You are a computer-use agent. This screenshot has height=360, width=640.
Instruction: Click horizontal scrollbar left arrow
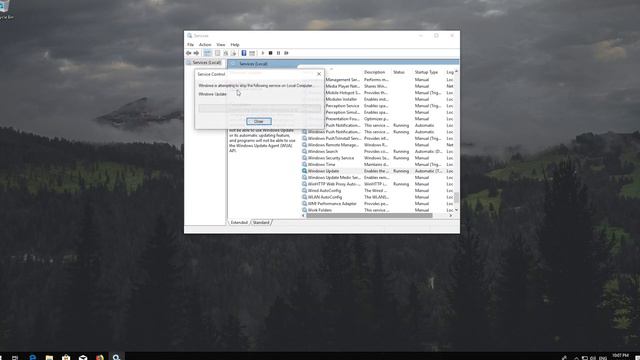click(303, 216)
